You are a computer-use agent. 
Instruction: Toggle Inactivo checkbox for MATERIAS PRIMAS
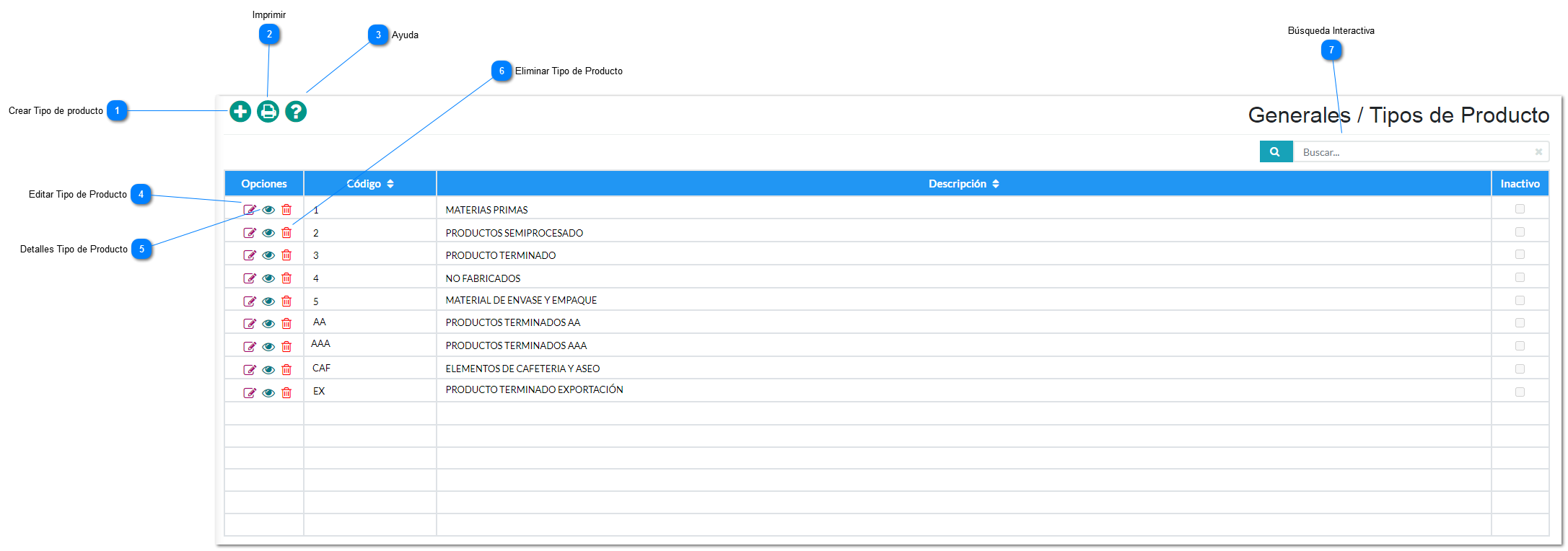(x=1520, y=209)
